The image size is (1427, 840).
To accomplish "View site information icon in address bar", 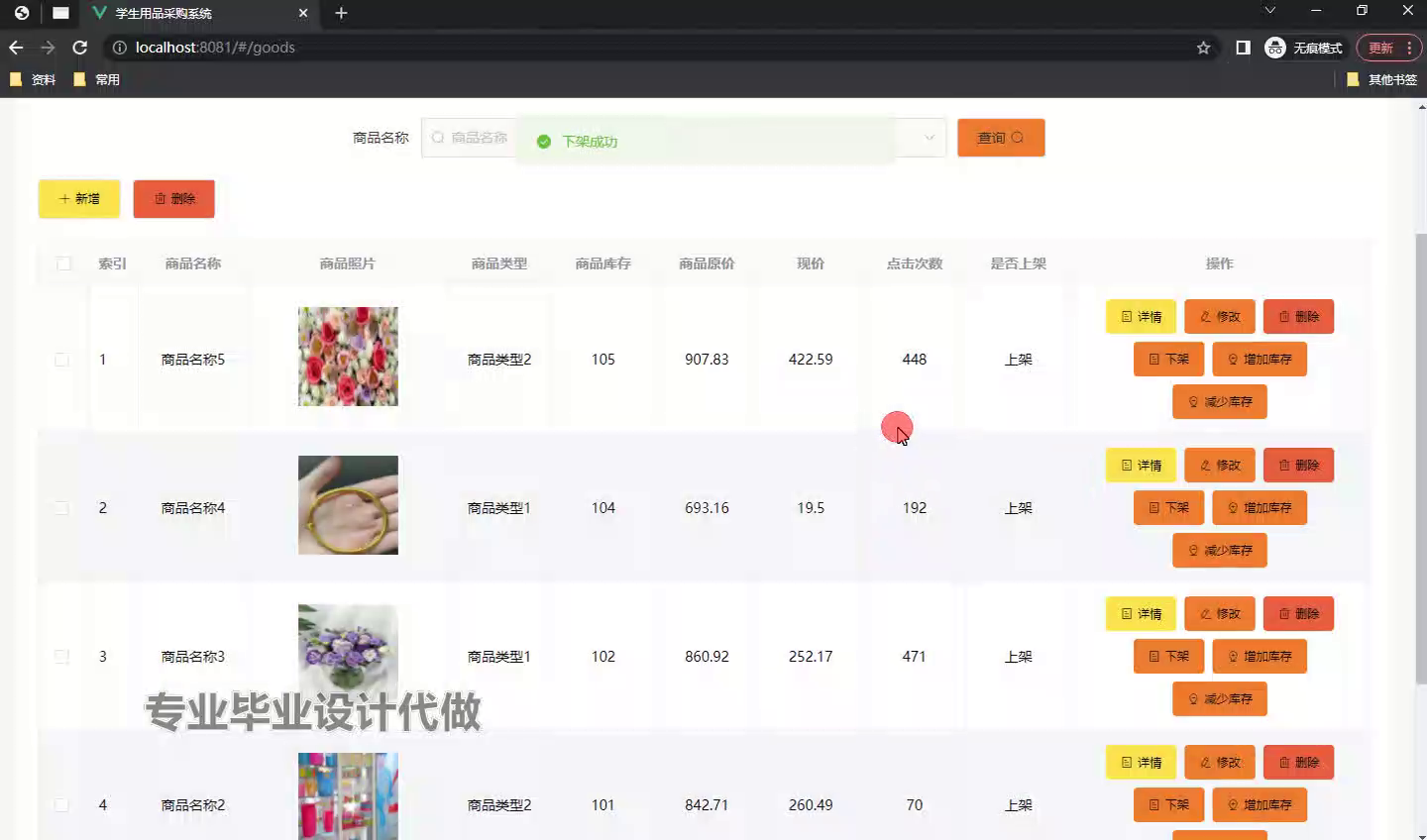I will click(x=120, y=48).
